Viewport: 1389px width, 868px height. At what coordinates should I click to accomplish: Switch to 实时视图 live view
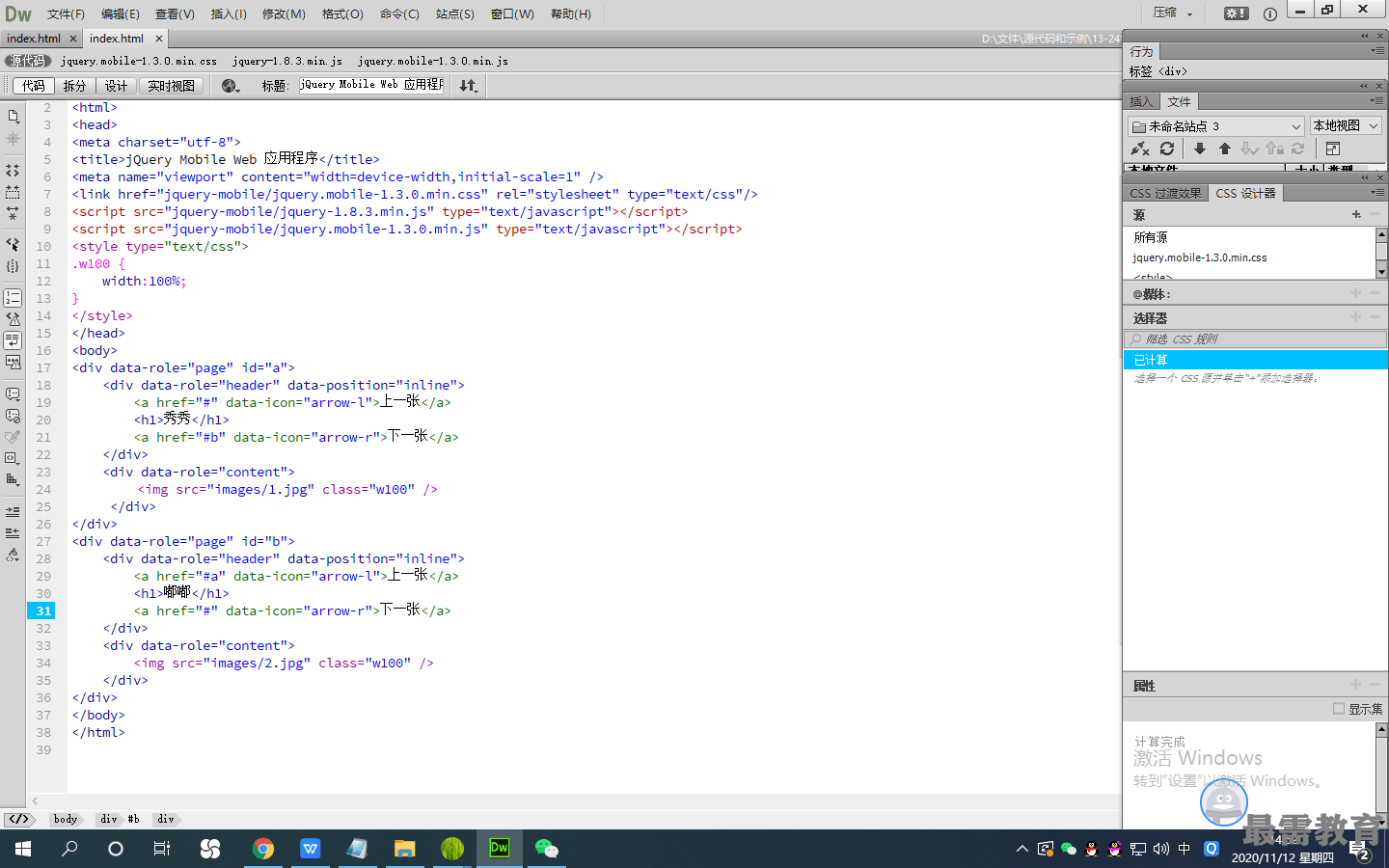tap(171, 86)
